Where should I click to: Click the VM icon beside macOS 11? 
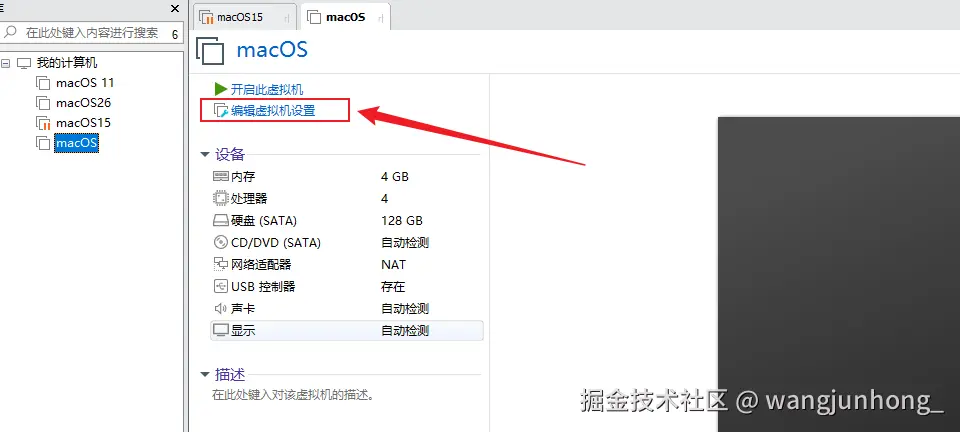(43, 83)
